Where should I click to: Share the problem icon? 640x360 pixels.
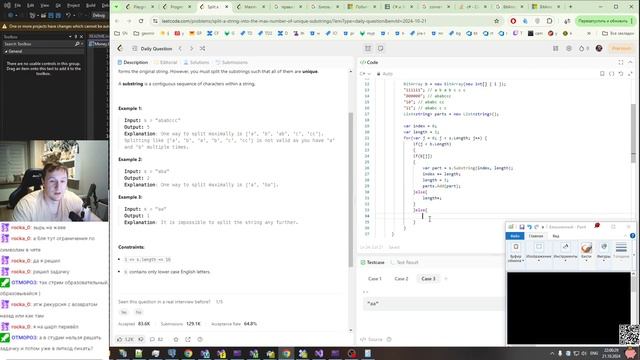[x=188, y=340]
